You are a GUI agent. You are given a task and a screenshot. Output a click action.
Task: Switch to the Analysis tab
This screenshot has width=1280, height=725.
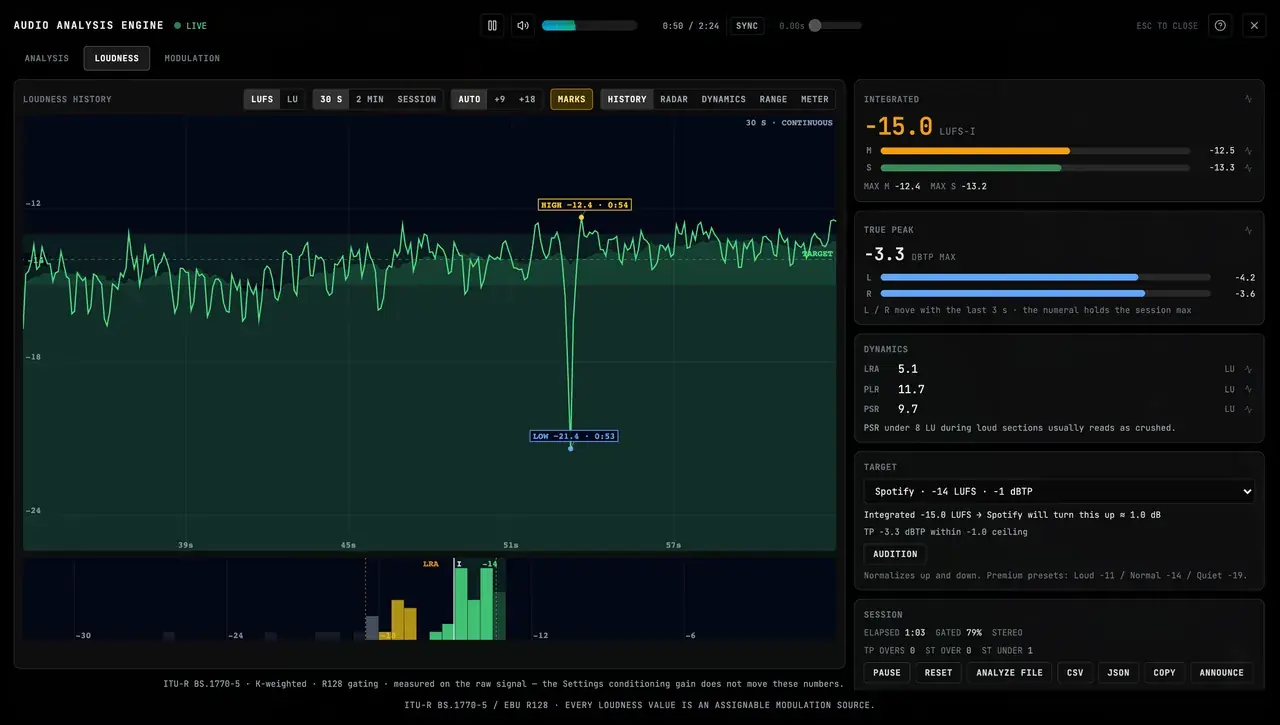coord(47,58)
